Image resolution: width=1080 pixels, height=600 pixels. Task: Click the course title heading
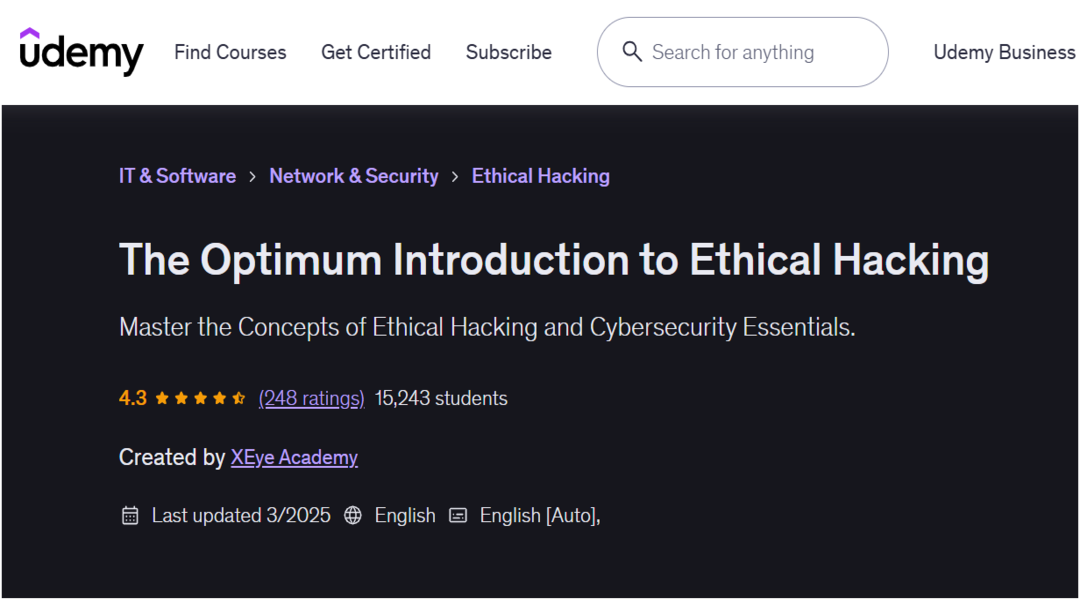(x=554, y=260)
